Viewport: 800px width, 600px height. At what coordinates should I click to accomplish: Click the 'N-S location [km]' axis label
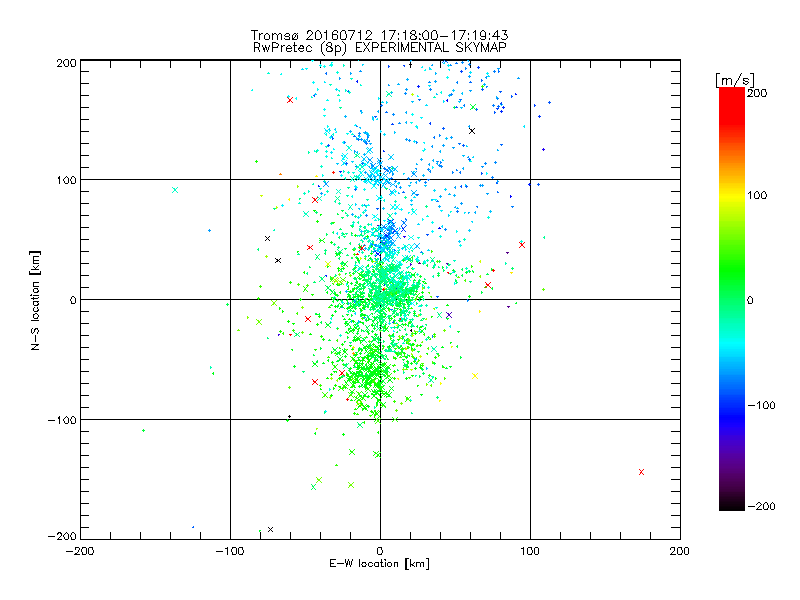point(35,301)
